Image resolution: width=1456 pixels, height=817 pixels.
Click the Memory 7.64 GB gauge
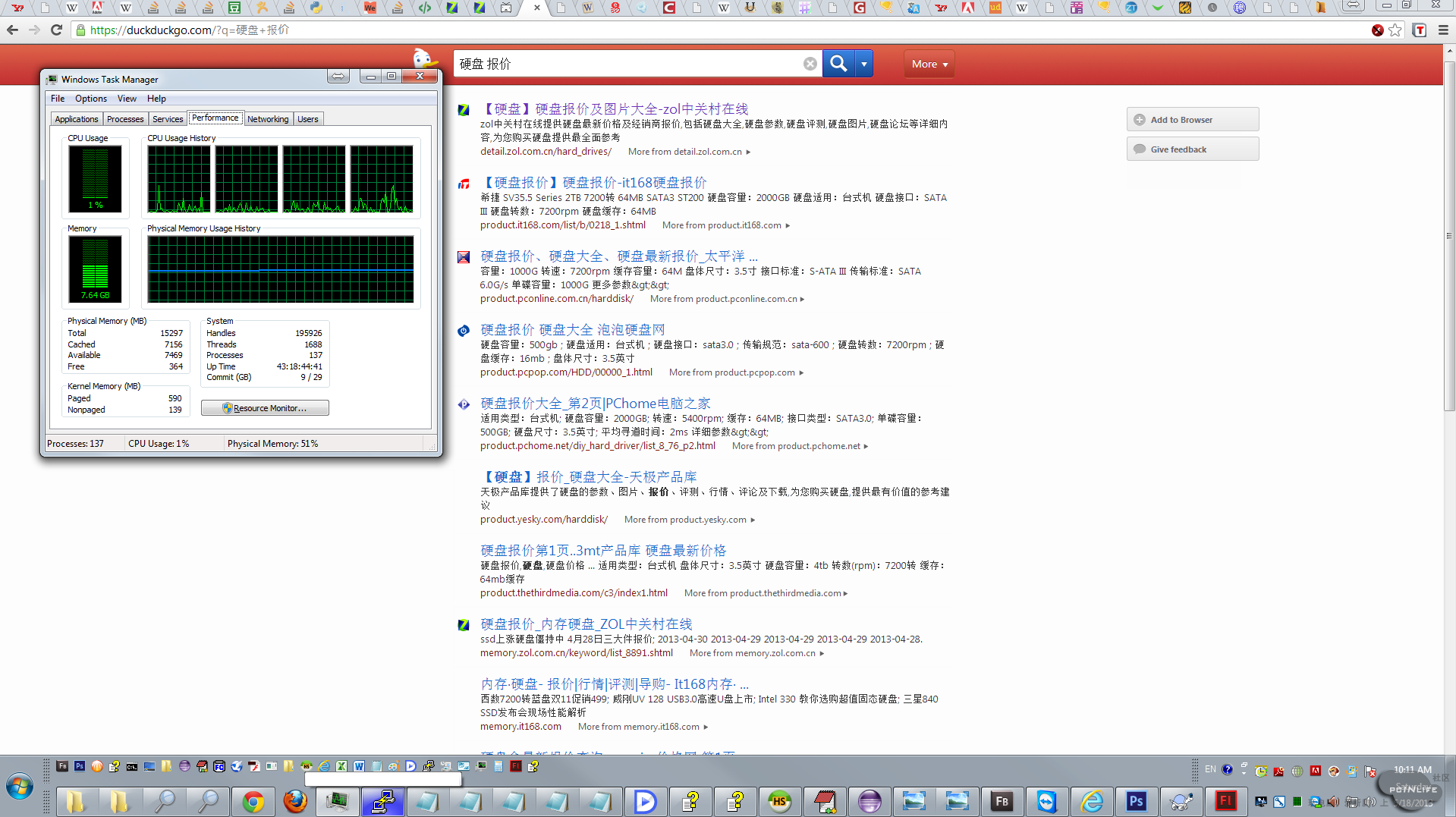click(95, 269)
